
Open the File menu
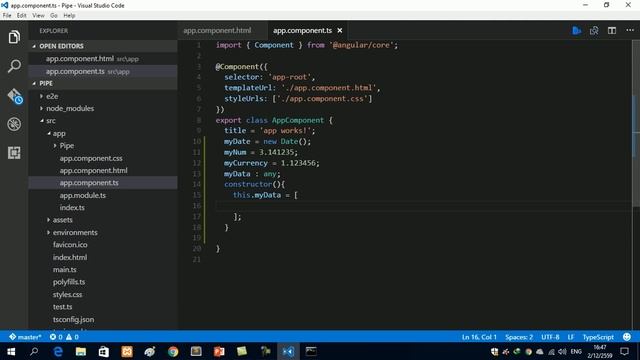pos(7,16)
